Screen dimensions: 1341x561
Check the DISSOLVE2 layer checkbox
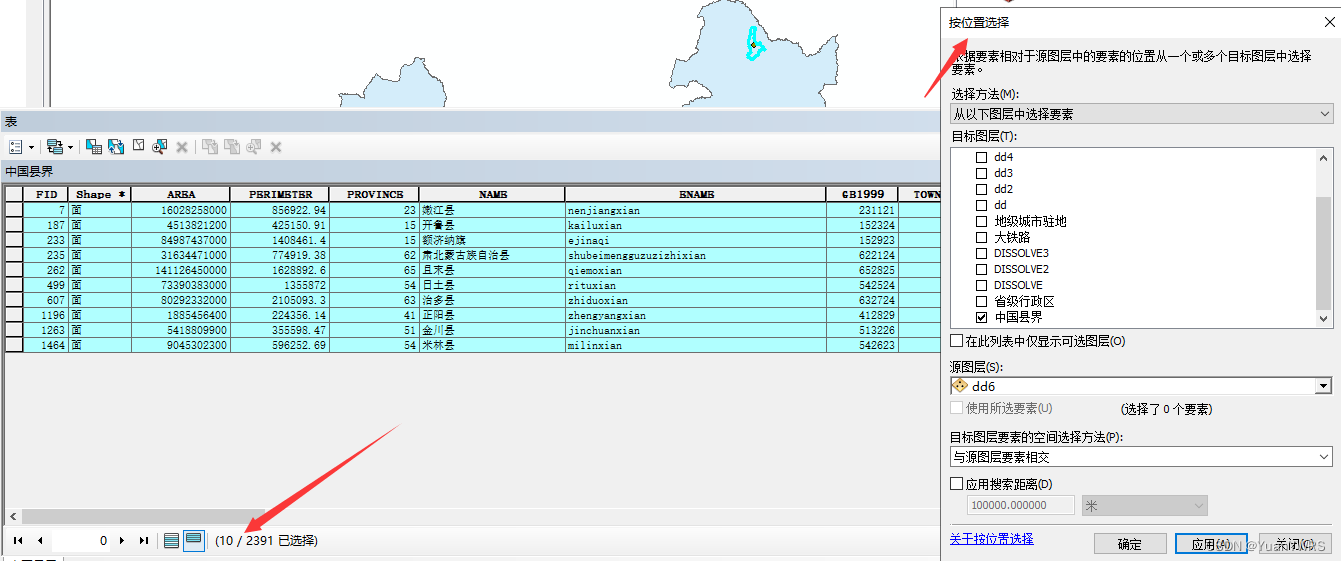pyautogui.click(x=981, y=269)
